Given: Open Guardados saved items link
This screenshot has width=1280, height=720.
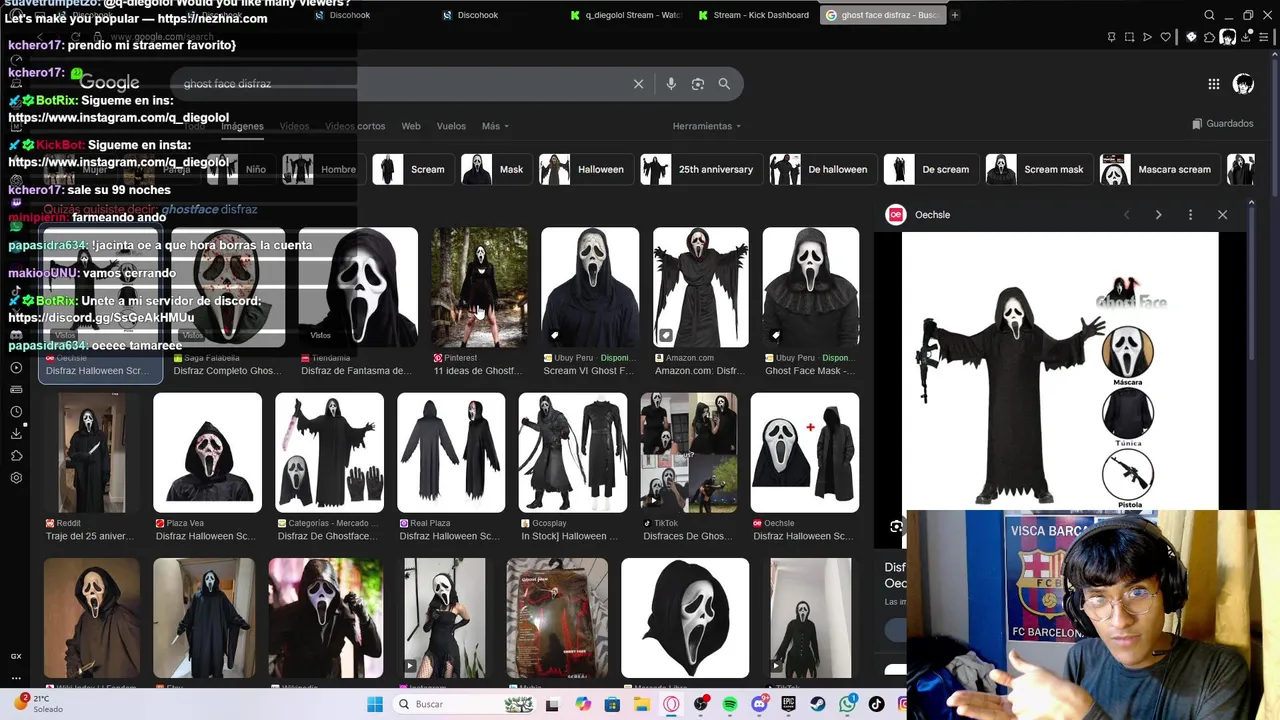Looking at the screenshot, I should [x=1222, y=124].
